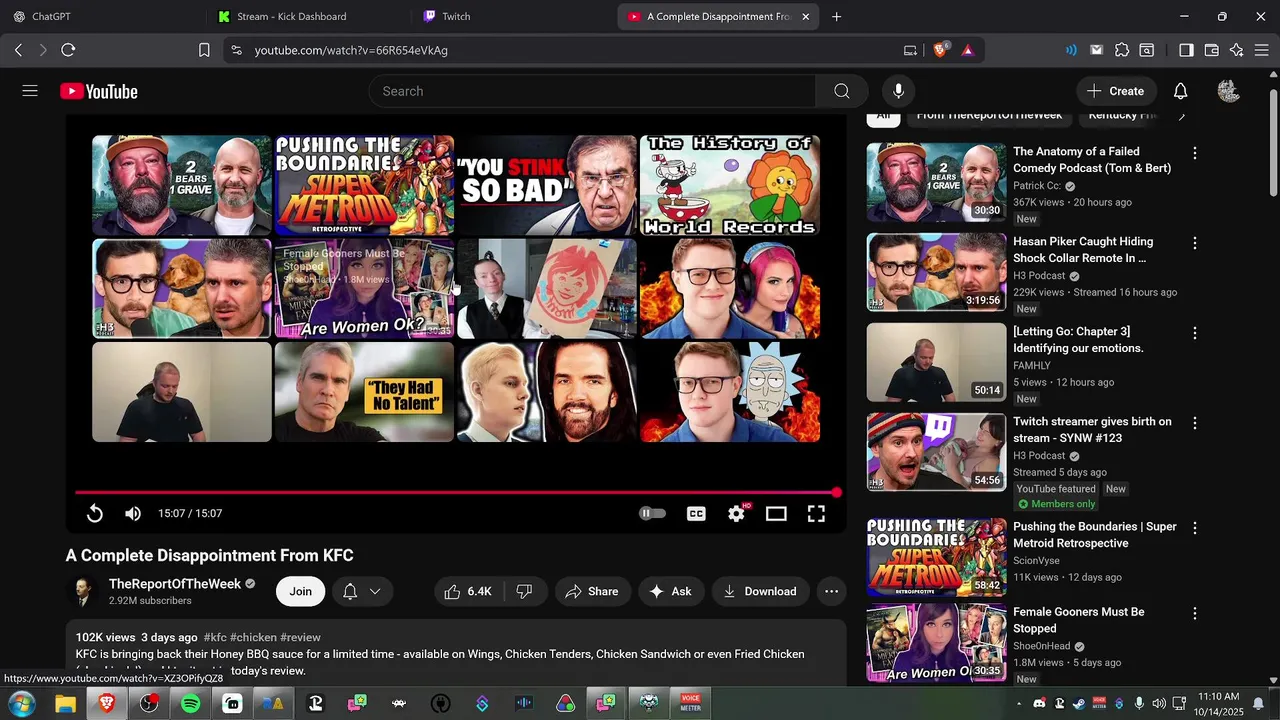Switch the player to theater mode
This screenshot has height=720, width=1280.
[776, 513]
